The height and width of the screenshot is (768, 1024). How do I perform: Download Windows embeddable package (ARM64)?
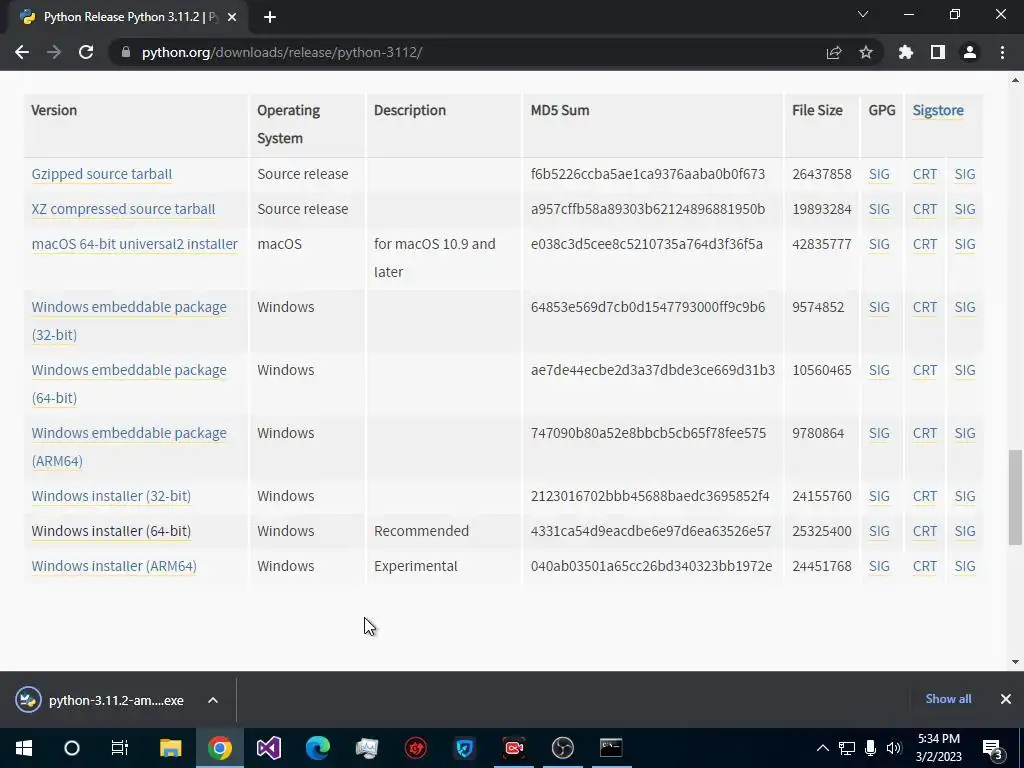pyautogui.click(x=129, y=447)
